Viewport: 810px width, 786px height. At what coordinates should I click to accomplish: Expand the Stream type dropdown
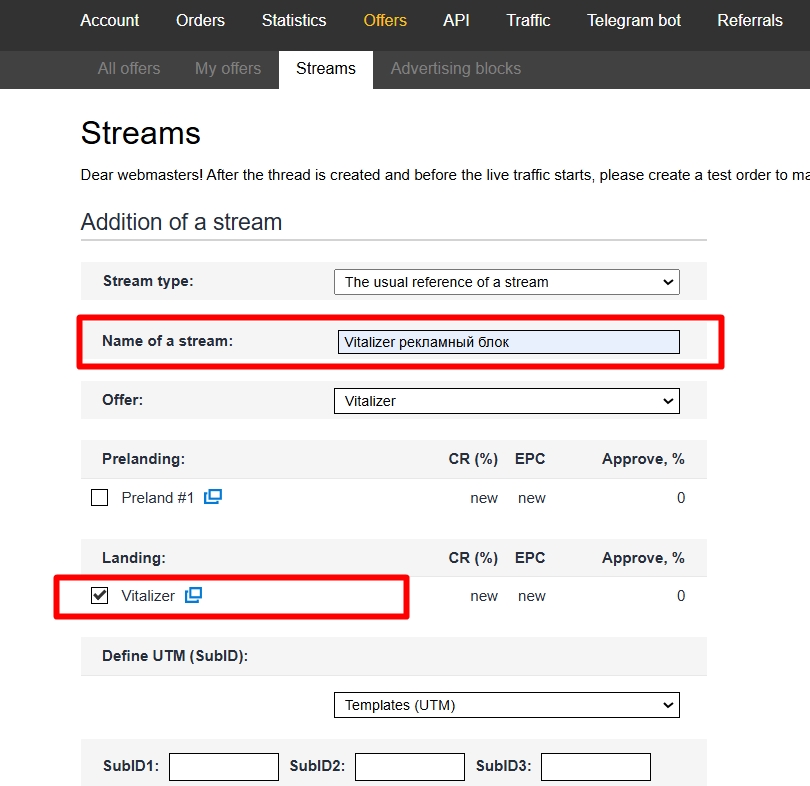pyautogui.click(x=506, y=282)
